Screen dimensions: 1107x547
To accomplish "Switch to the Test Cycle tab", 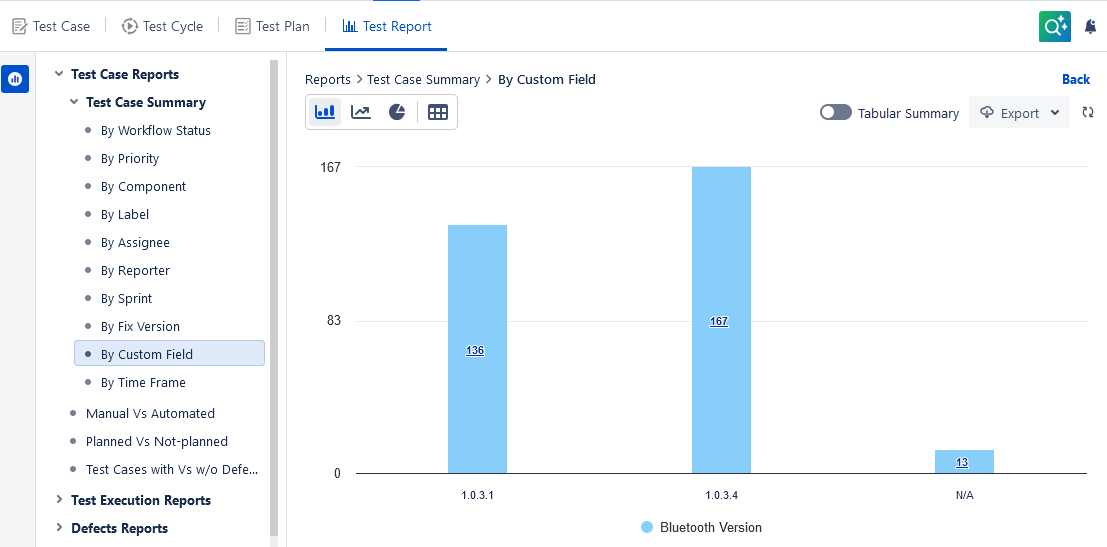I will [162, 26].
